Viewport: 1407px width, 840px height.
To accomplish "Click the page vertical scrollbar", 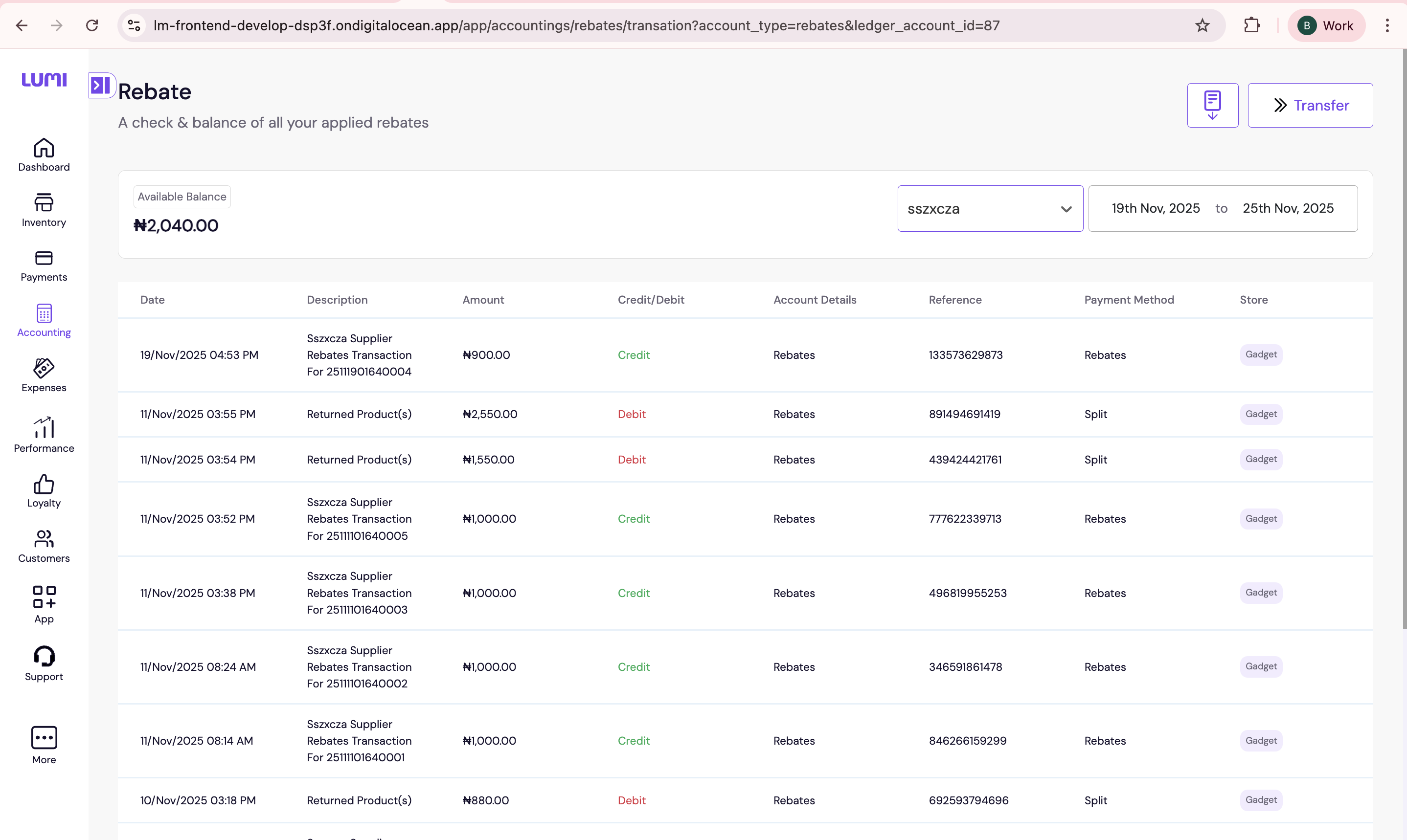I will point(1404,340).
